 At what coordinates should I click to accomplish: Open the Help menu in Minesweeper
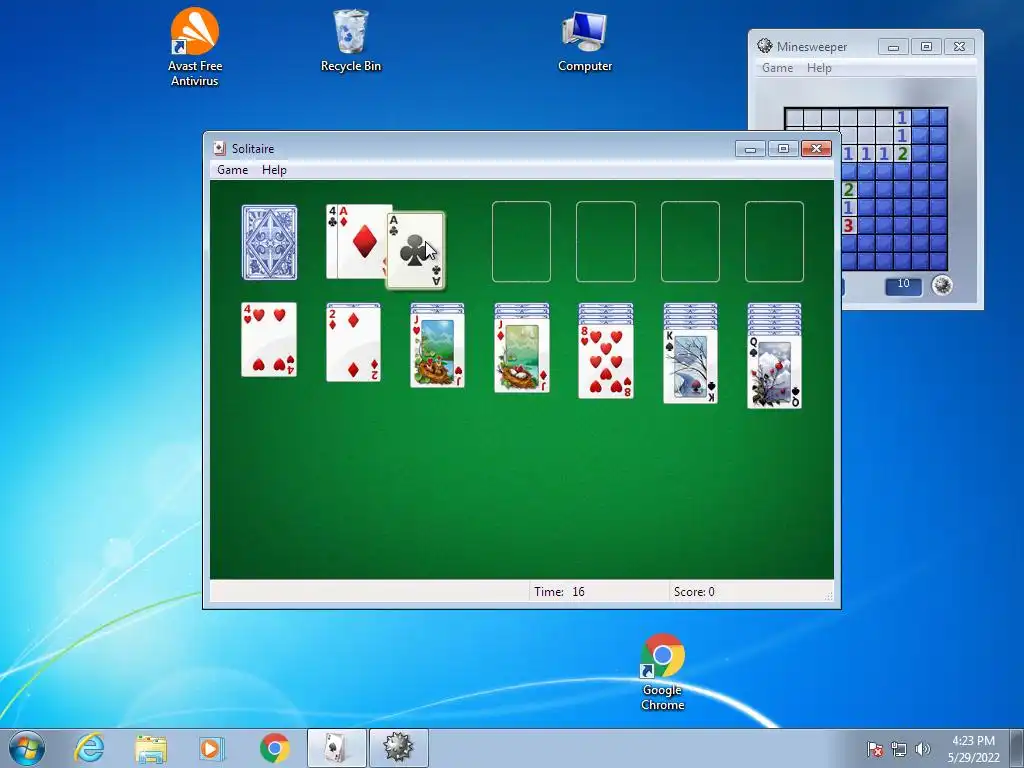coord(819,68)
